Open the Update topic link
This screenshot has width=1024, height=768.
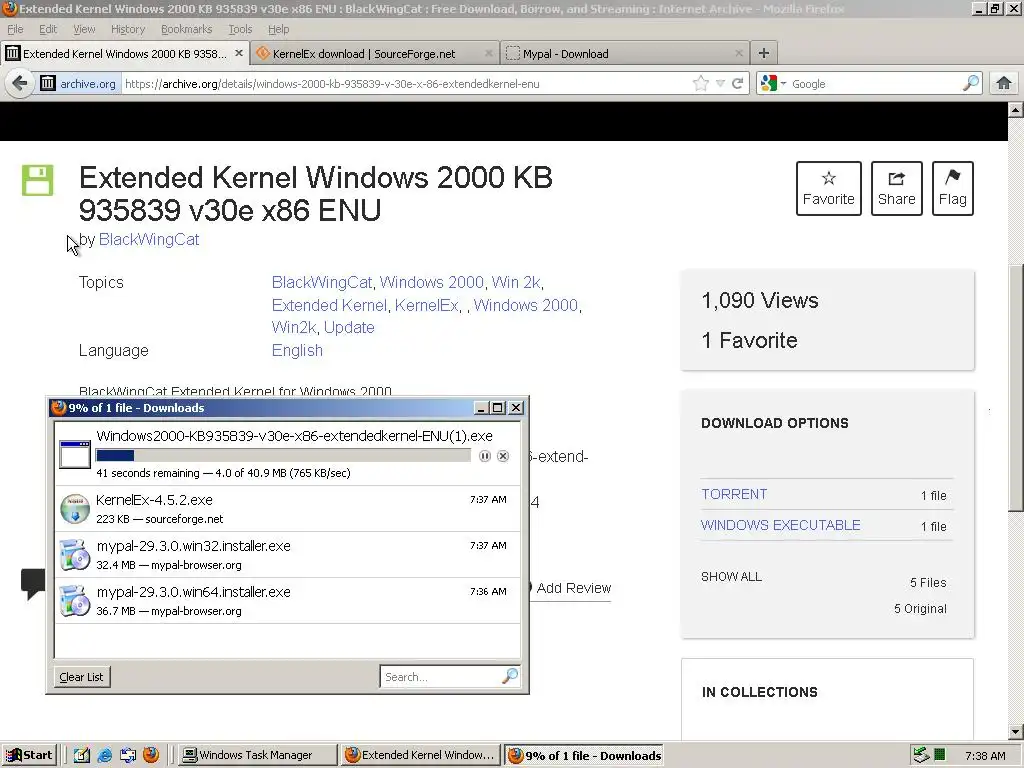[x=349, y=327]
